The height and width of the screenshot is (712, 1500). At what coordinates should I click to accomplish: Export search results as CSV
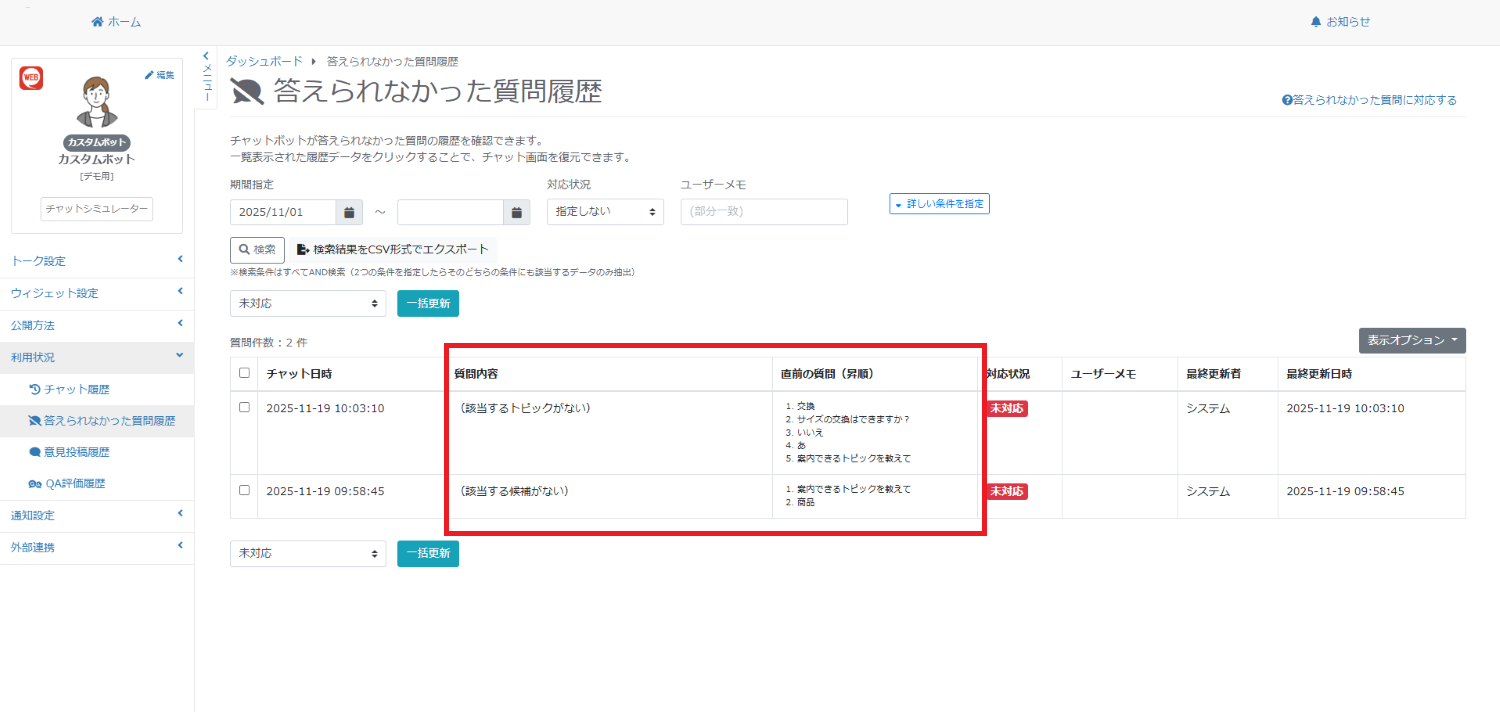(x=393, y=250)
